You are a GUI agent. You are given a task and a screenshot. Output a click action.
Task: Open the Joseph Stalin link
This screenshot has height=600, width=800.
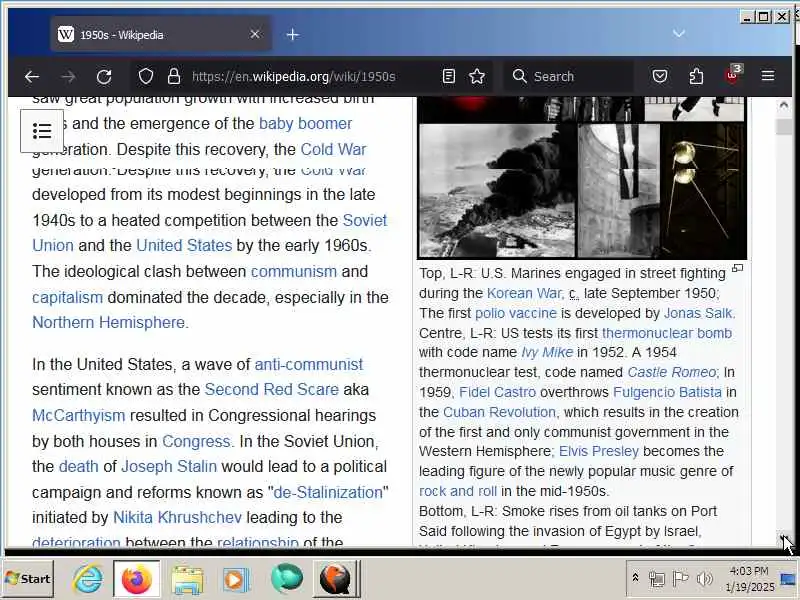169,466
